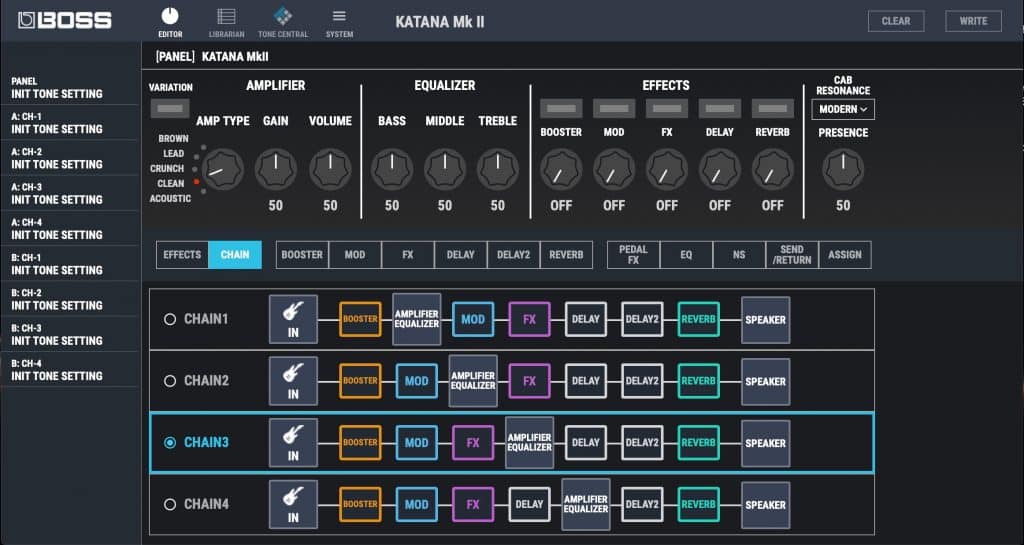Click the TREBLE equalizer knob

pyautogui.click(x=498, y=169)
